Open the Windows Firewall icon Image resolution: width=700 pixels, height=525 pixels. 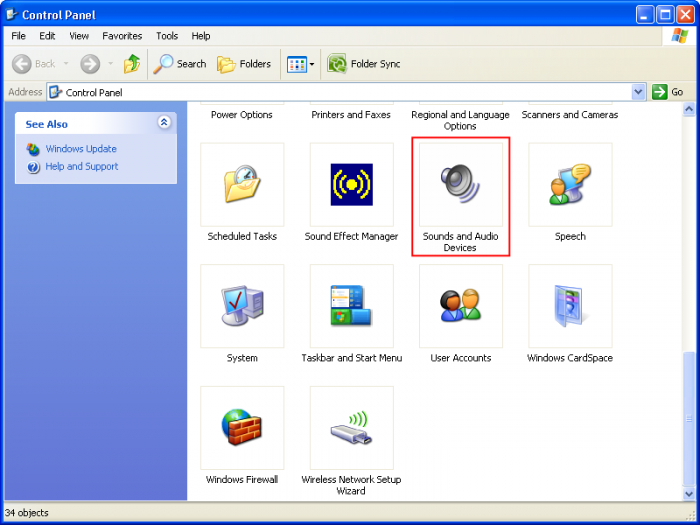(x=242, y=428)
